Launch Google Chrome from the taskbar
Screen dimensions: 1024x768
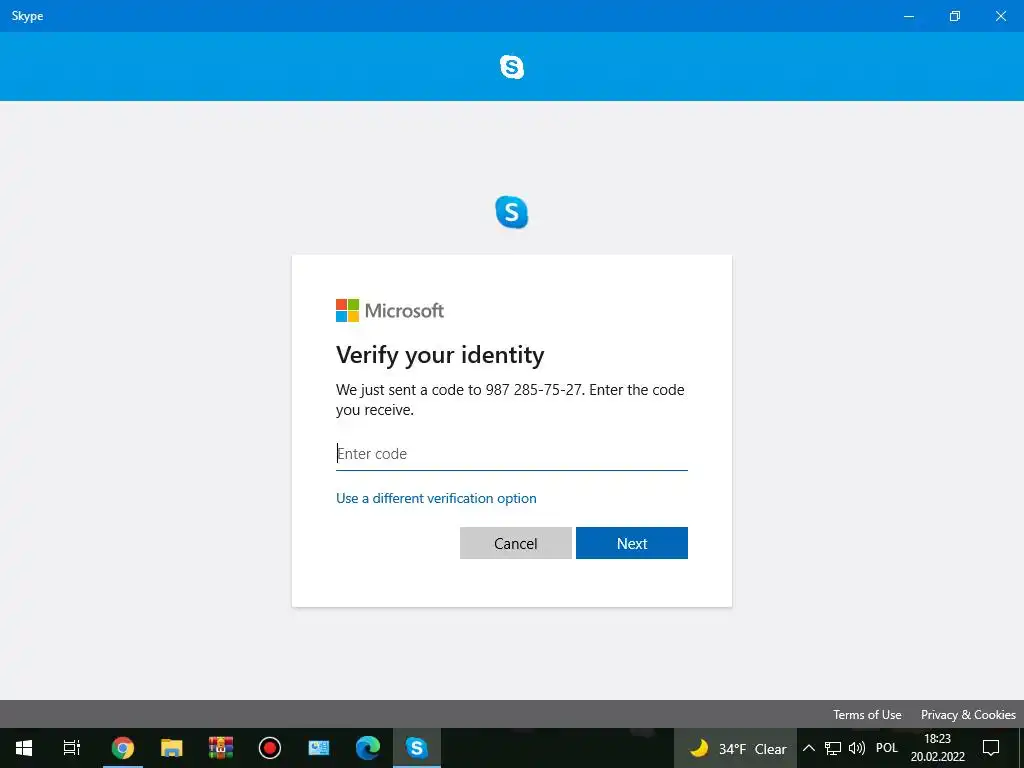[123, 748]
